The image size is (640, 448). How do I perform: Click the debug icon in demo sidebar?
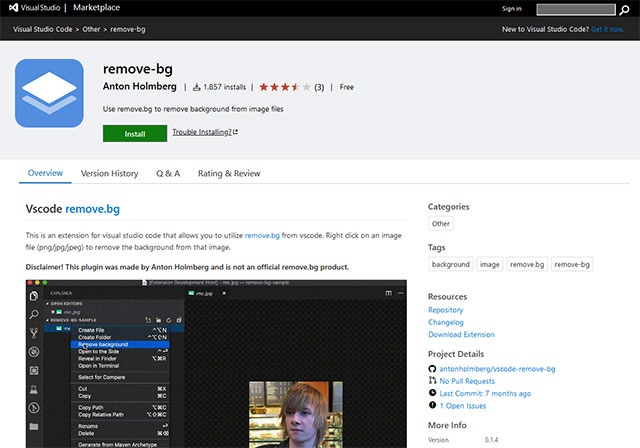[x=34, y=352]
